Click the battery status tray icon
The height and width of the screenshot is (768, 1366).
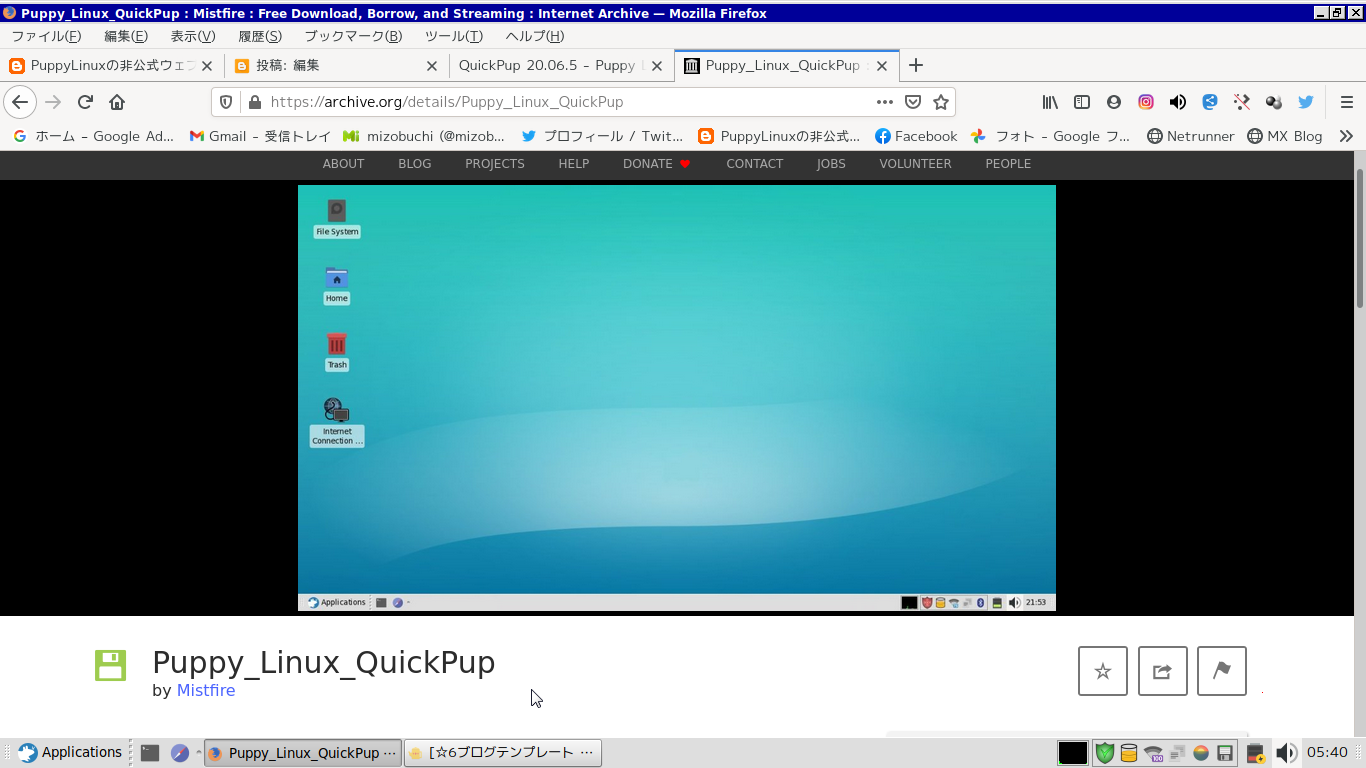pyautogui.click(x=1256, y=752)
